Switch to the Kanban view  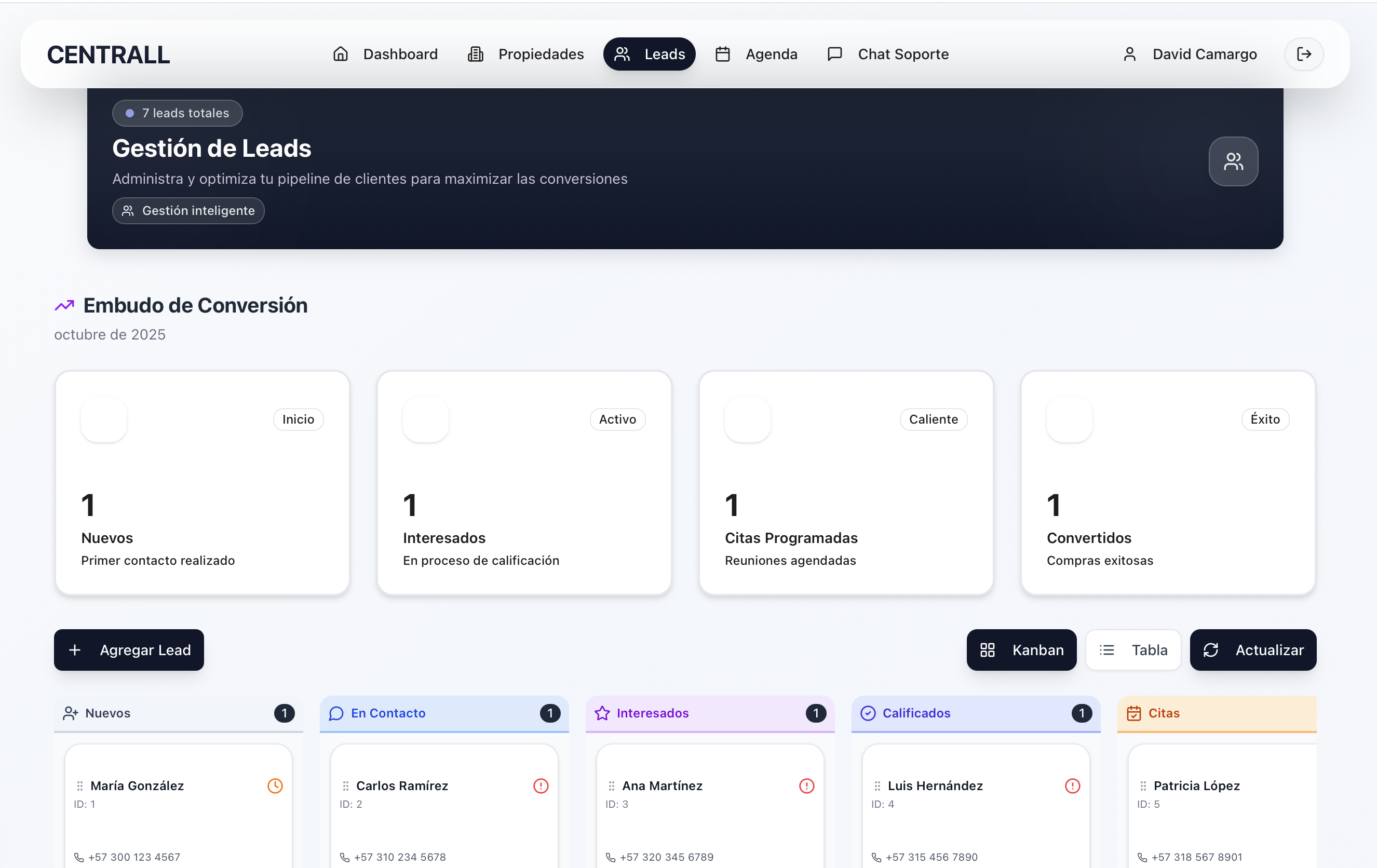pos(1021,650)
